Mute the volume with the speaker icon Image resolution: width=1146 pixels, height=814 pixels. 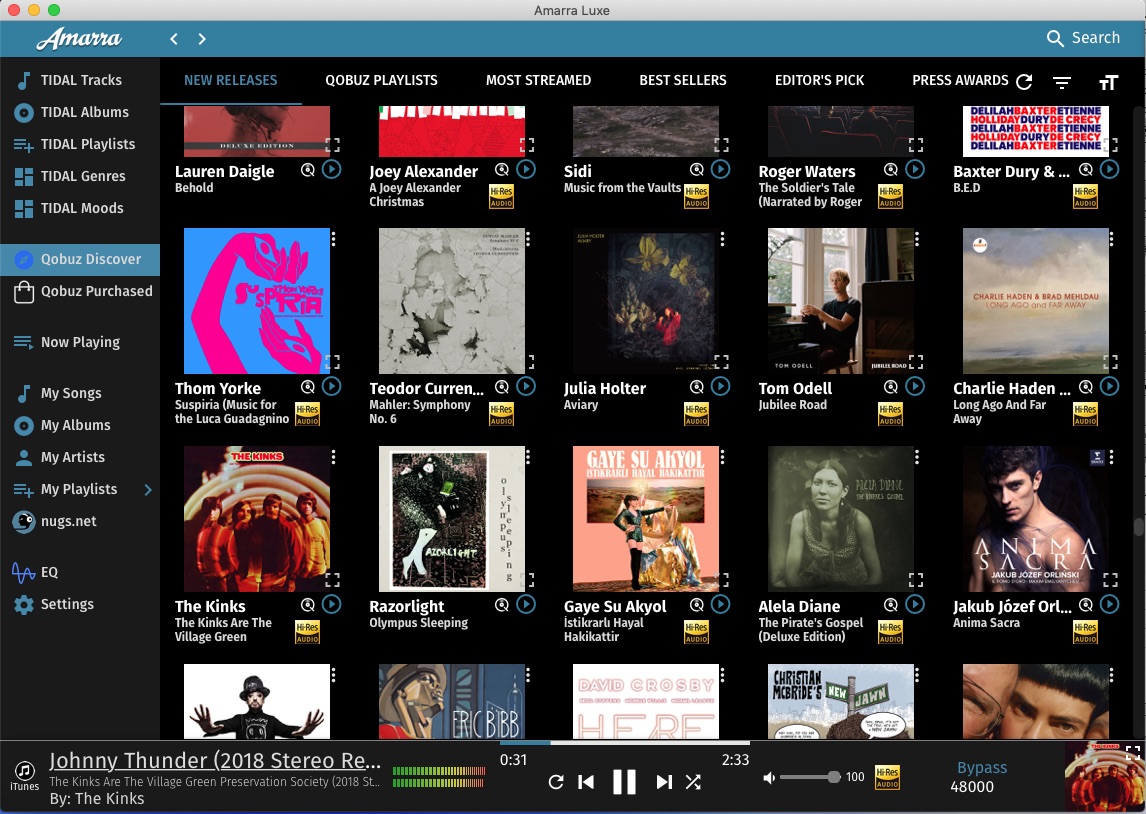click(769, 777)
